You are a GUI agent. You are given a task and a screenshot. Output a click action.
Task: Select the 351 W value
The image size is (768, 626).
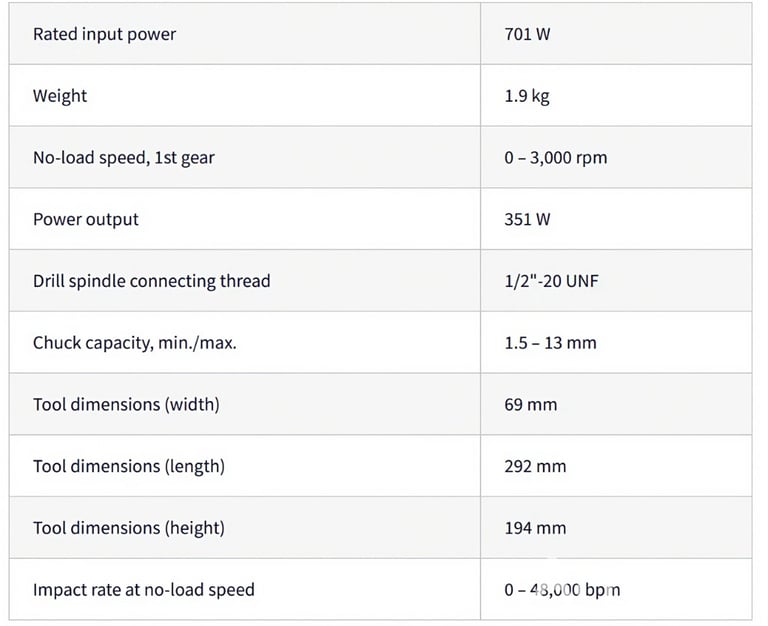(528, 219)
